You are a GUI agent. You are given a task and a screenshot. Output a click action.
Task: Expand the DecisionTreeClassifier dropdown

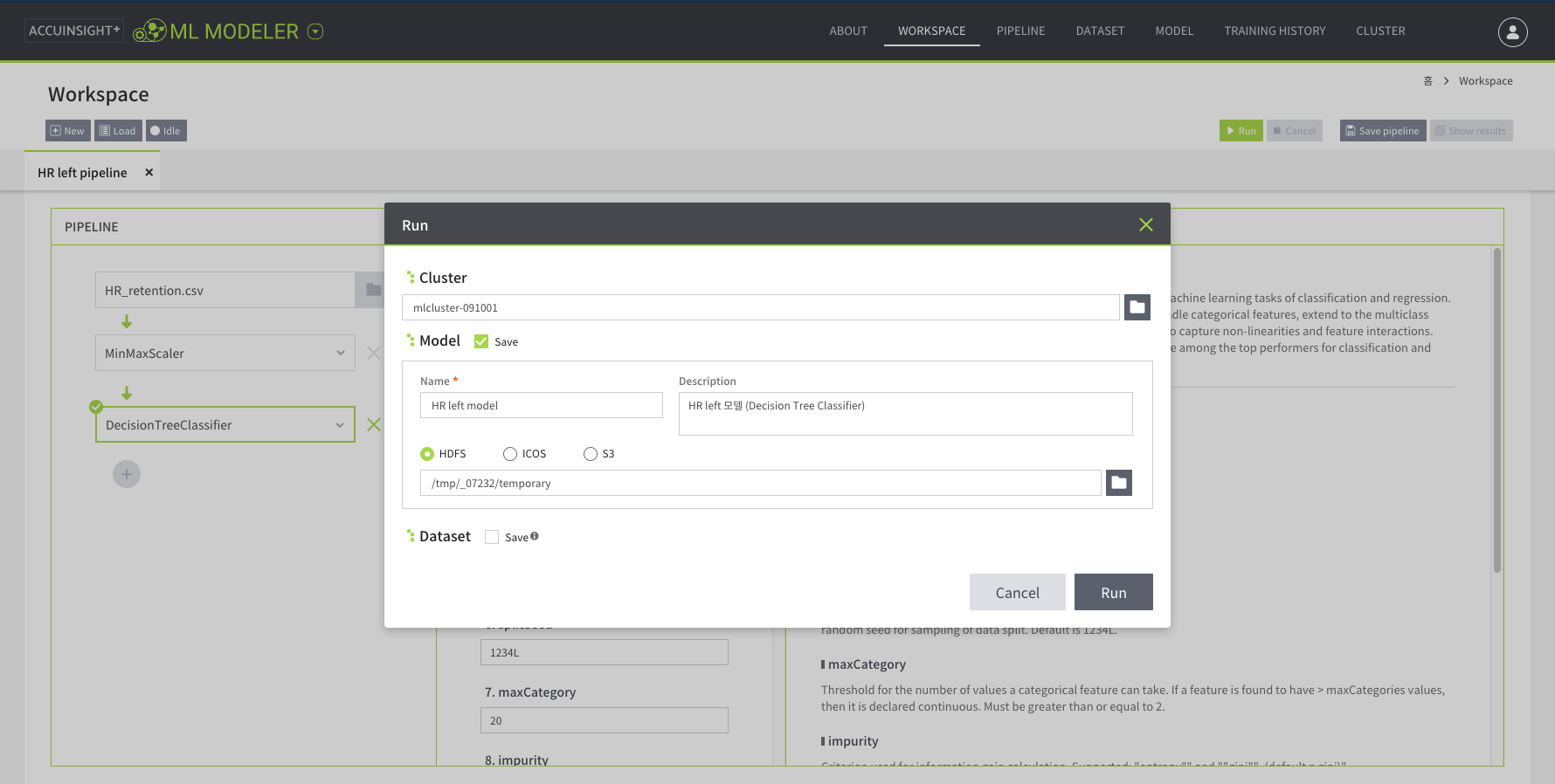click(x=340, y=425)
